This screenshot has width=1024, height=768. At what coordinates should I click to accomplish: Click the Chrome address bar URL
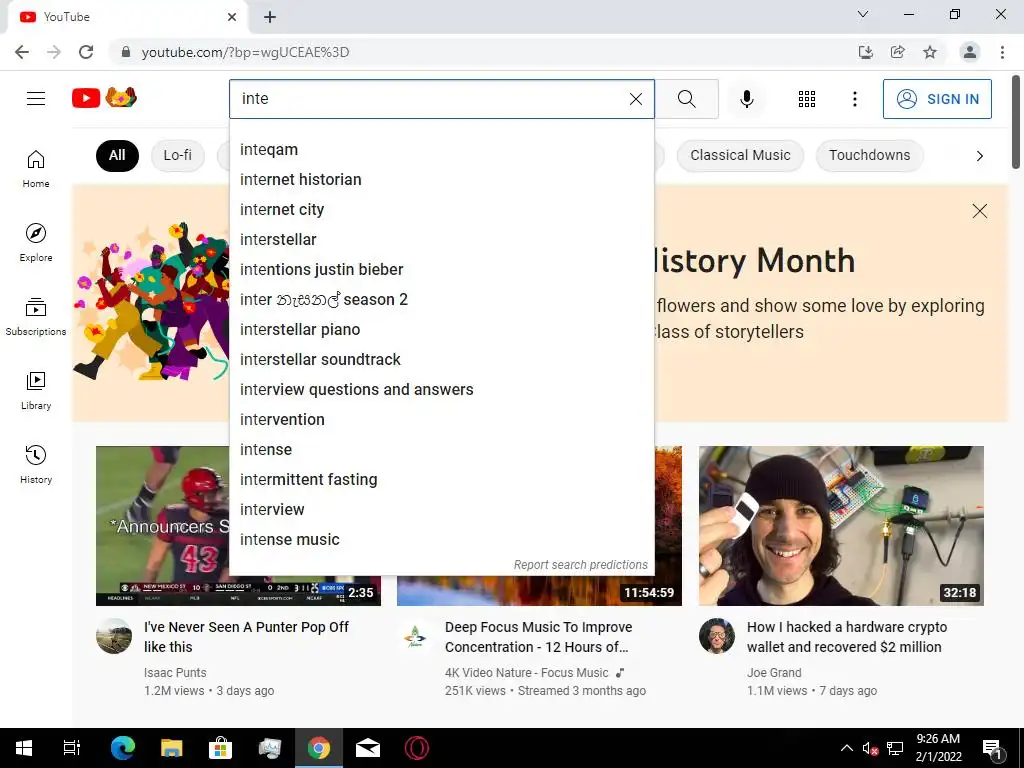click(x=246, y=52)
